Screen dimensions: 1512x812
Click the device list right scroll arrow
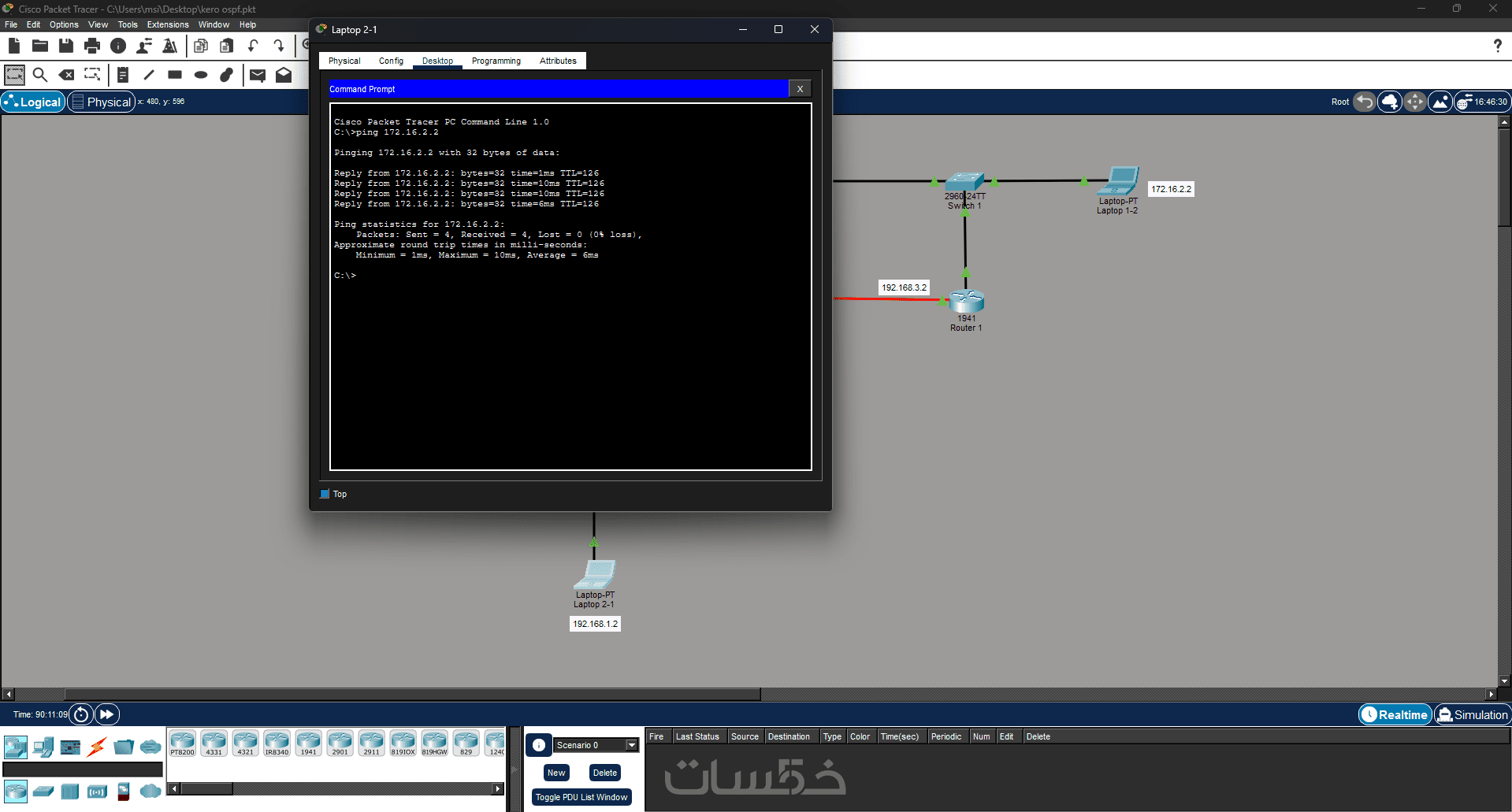click(x=498, y=788)
